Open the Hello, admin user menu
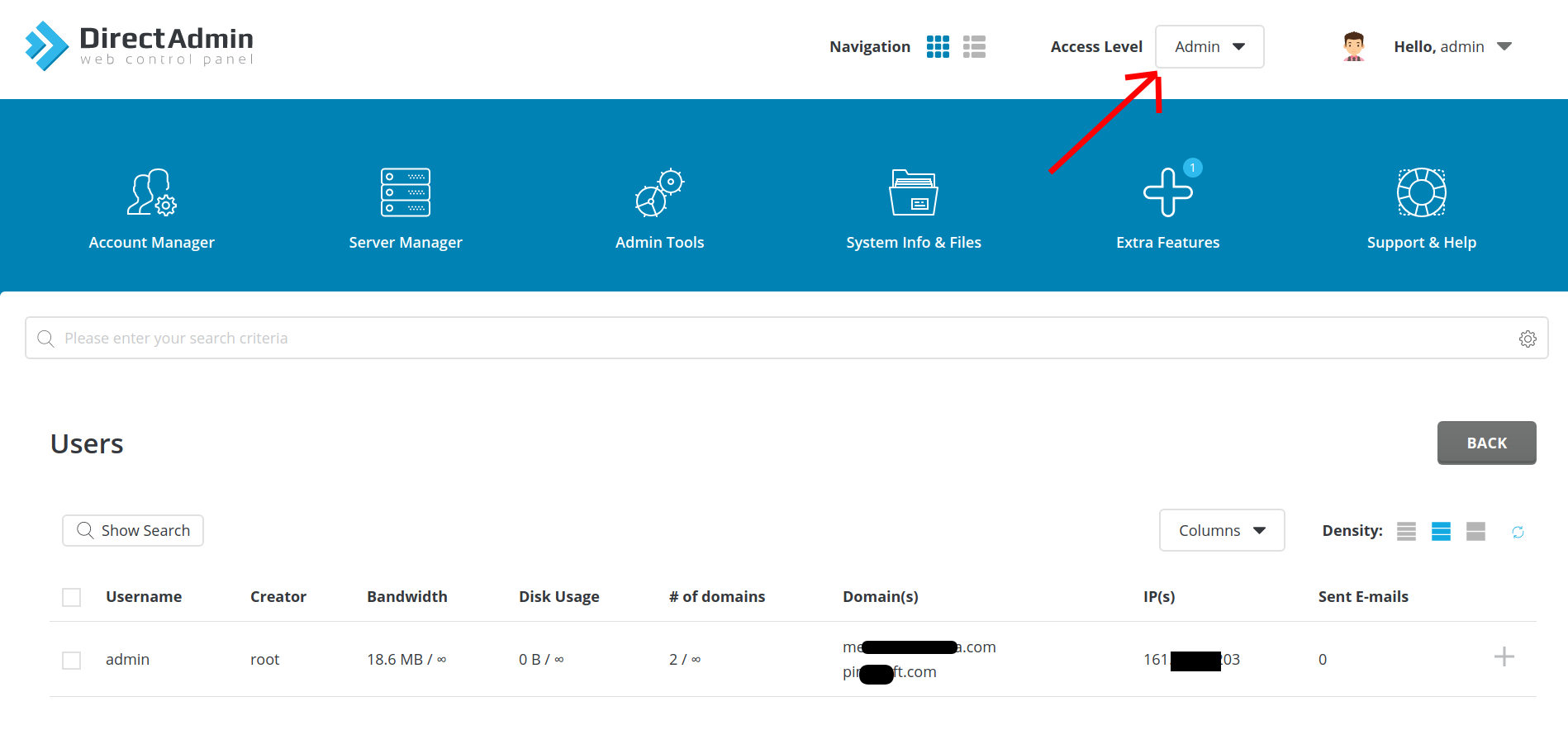Image resolution: width=1568 pixels, height=744 pixels. (x=1452, y=47)
